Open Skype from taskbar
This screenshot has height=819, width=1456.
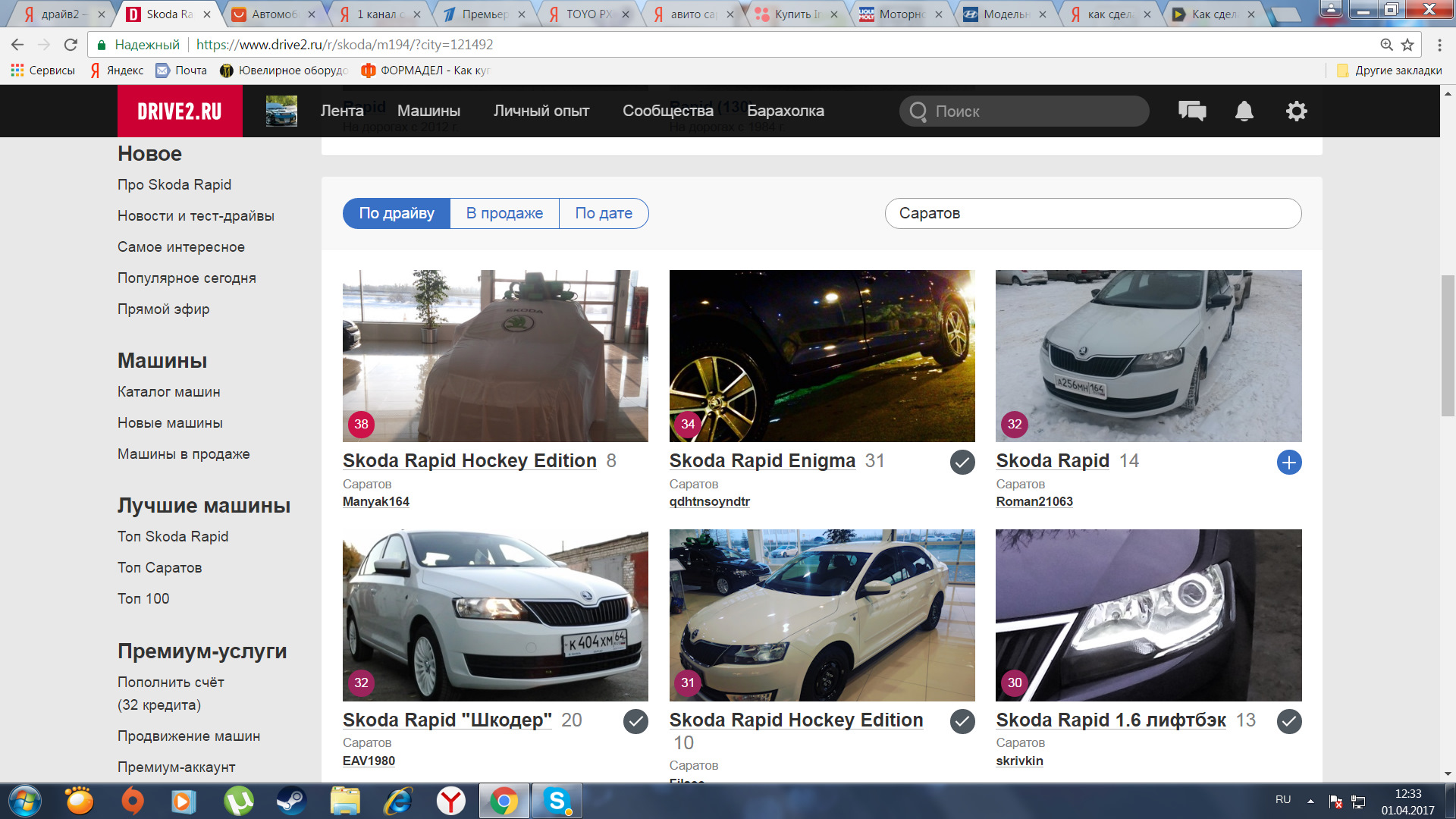557,801
